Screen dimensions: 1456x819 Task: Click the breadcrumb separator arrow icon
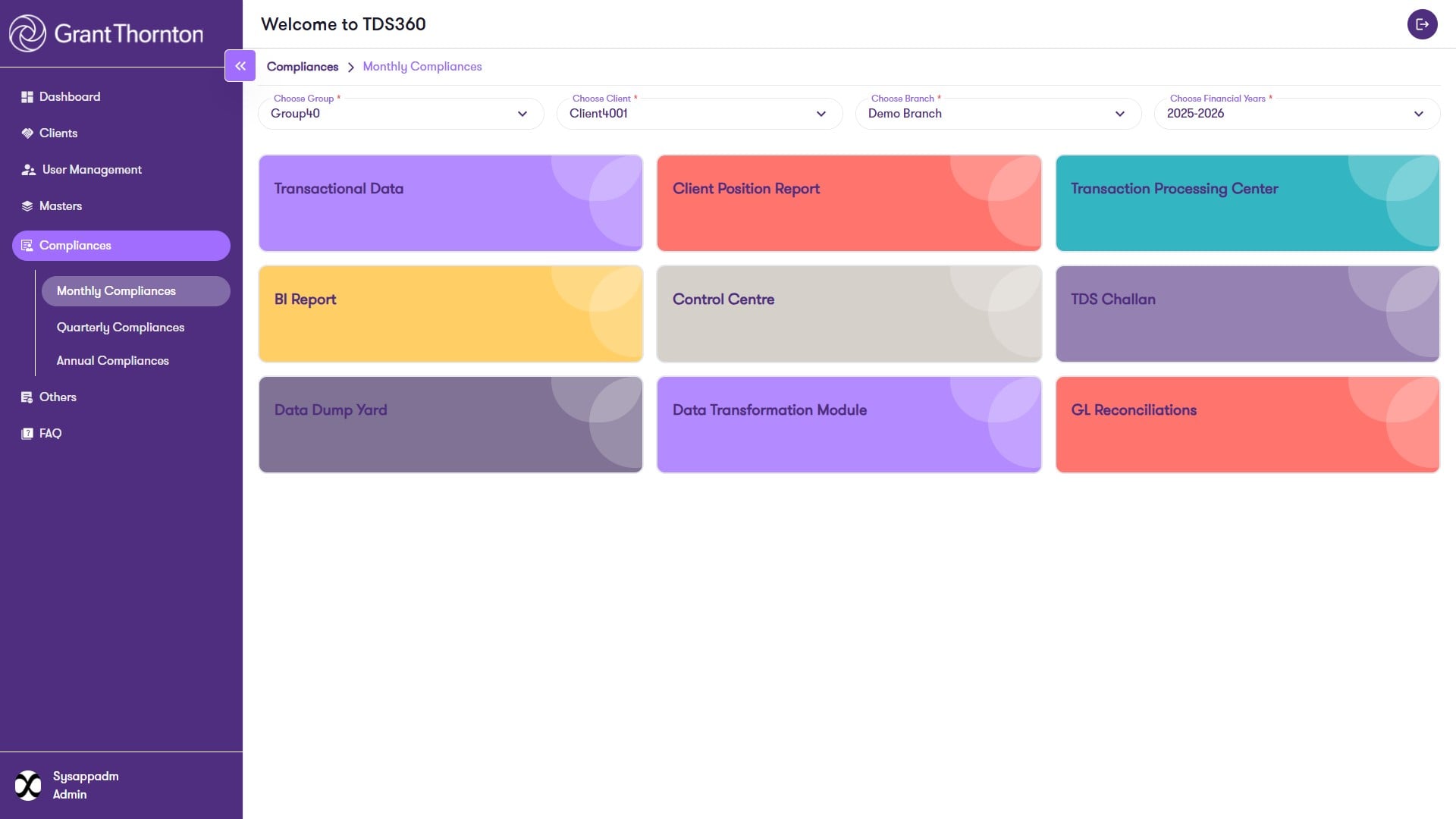click(x=351, y=67)
